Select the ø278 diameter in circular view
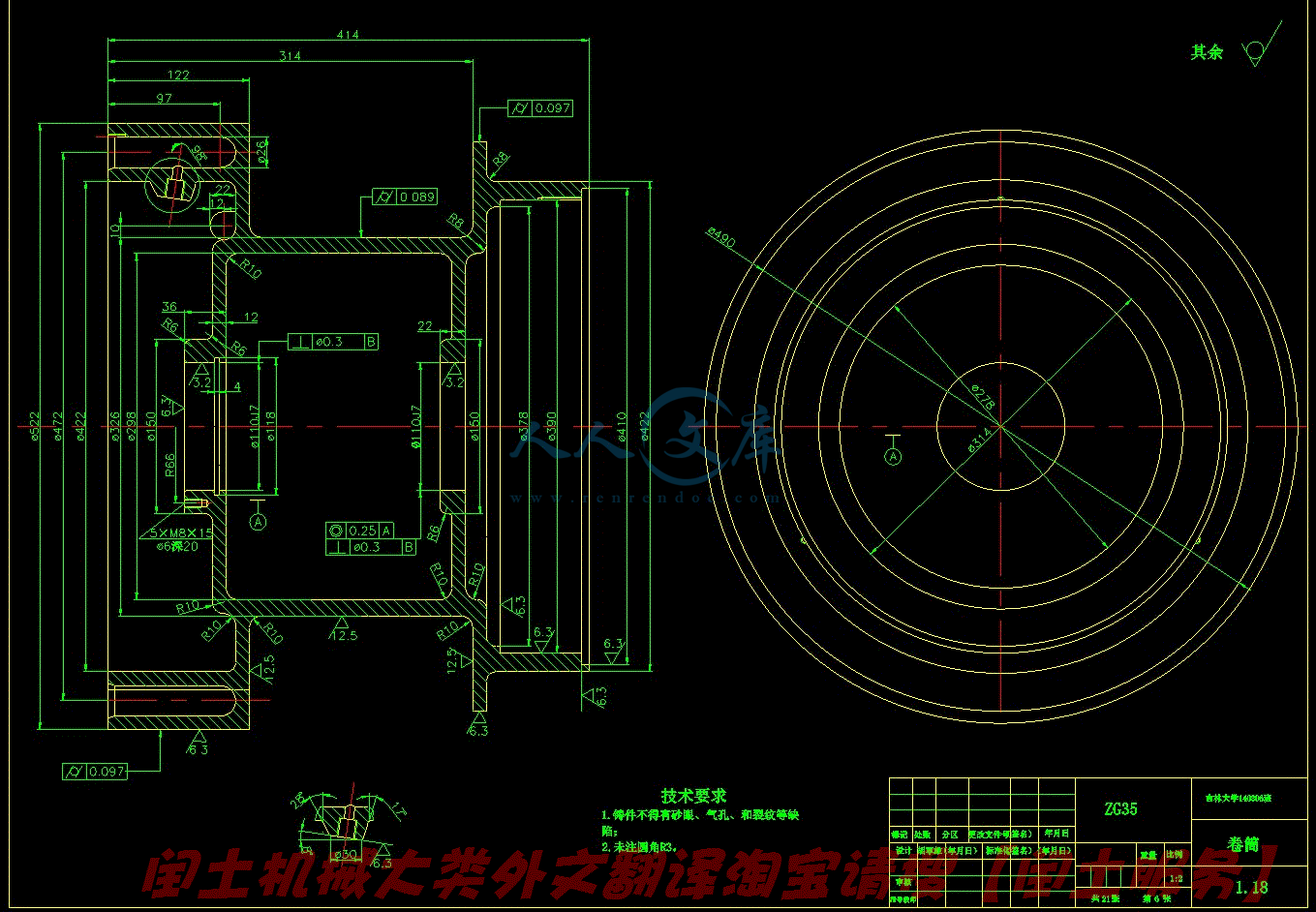 pyautogui.click(x=981, y=395)
